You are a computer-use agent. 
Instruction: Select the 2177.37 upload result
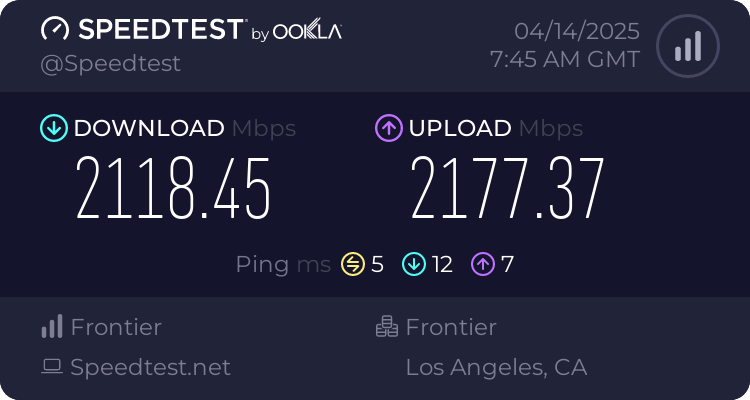point(508,189)
